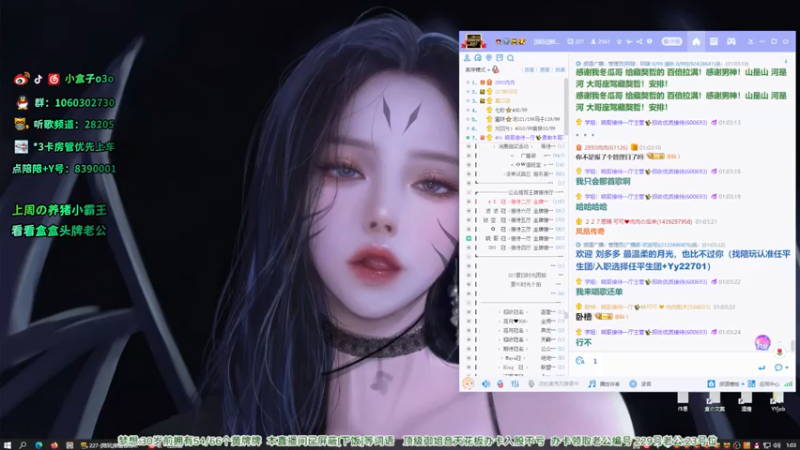
Task: Click the scroll-down arrow at chat top right
Action: [x=786, y=61]
